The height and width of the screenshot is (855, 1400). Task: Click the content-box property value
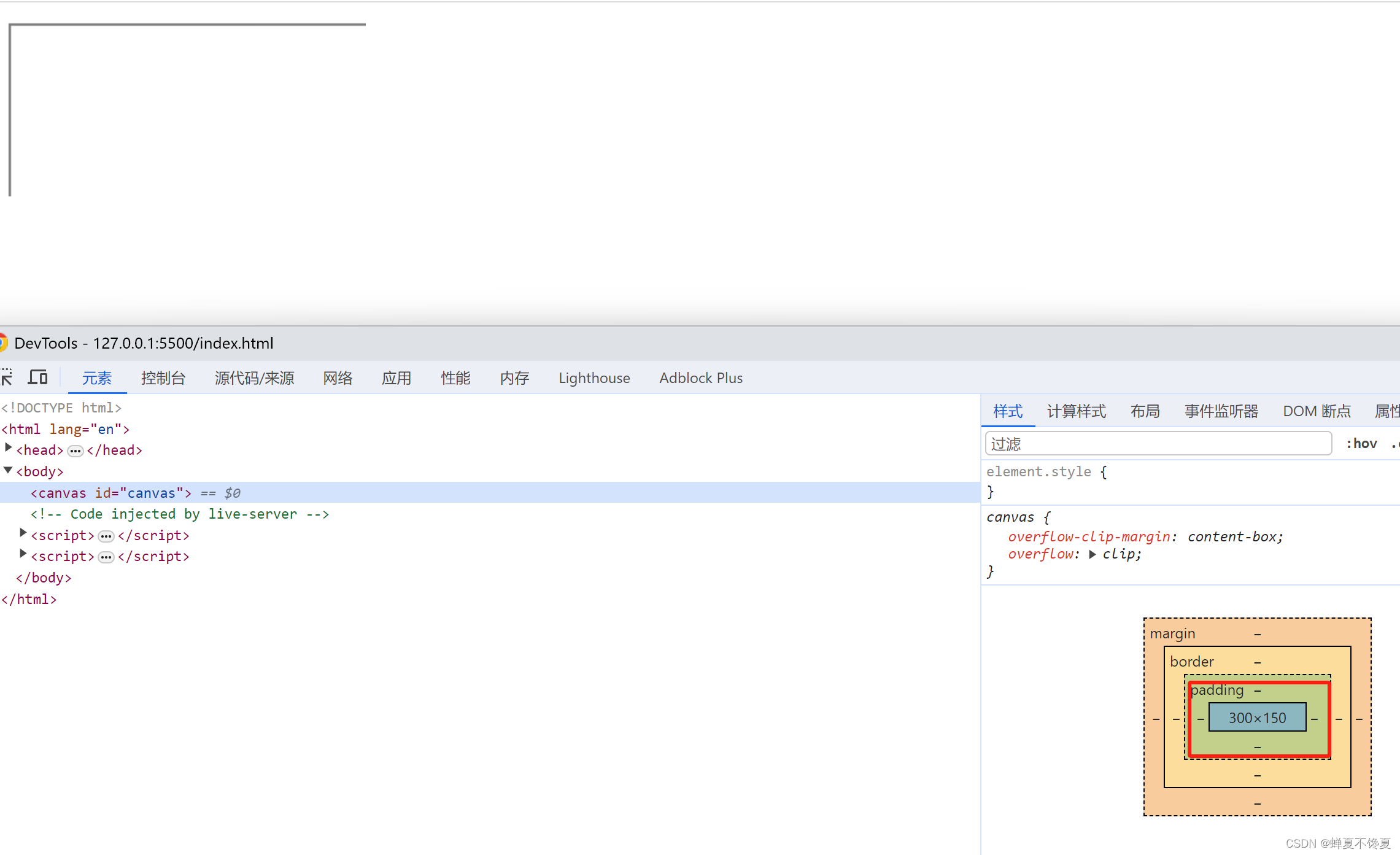tap(1232, 536)
